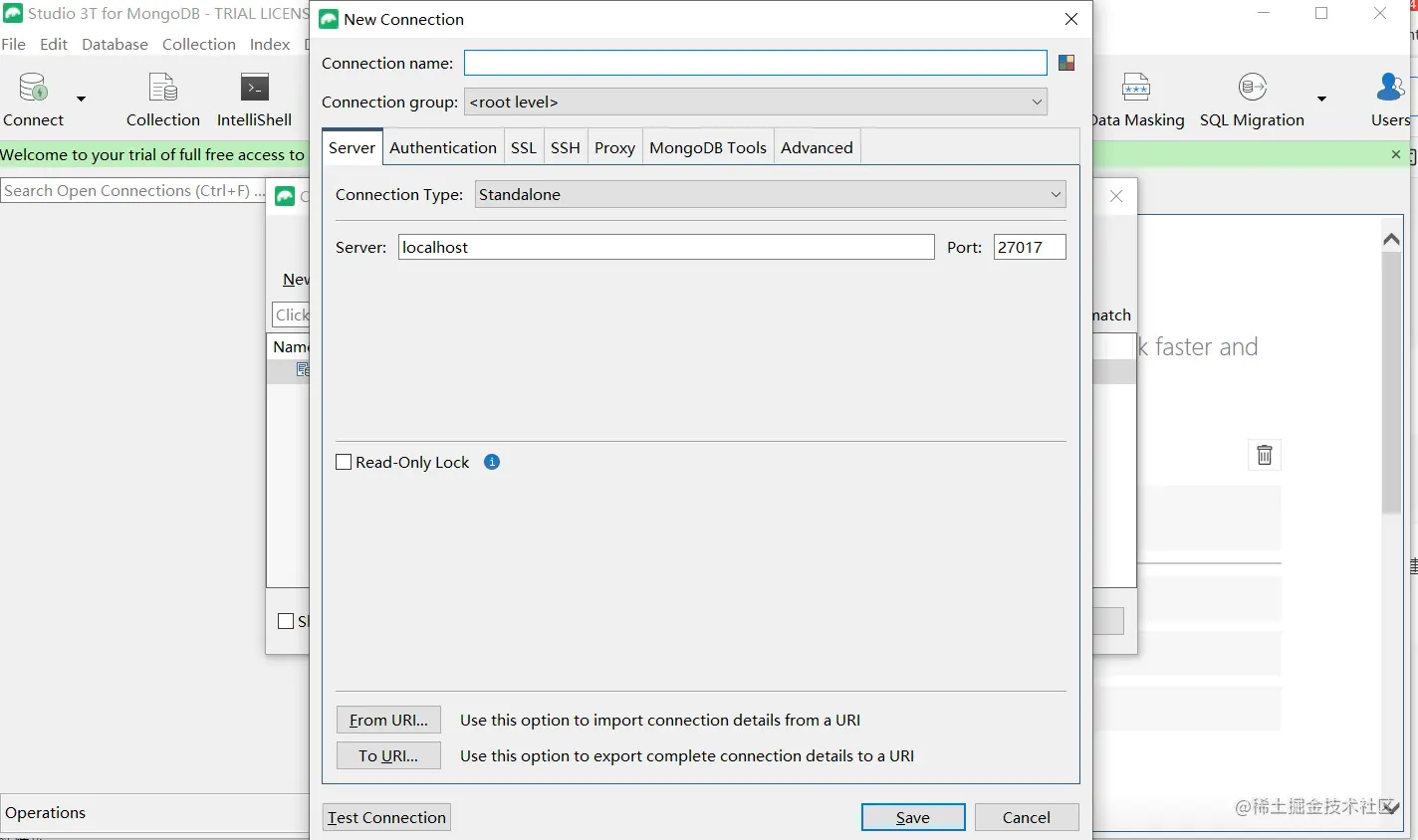Screen dimensions: 1418x840
Task: Pick a connection color swatch
Action: (1066, 63)
